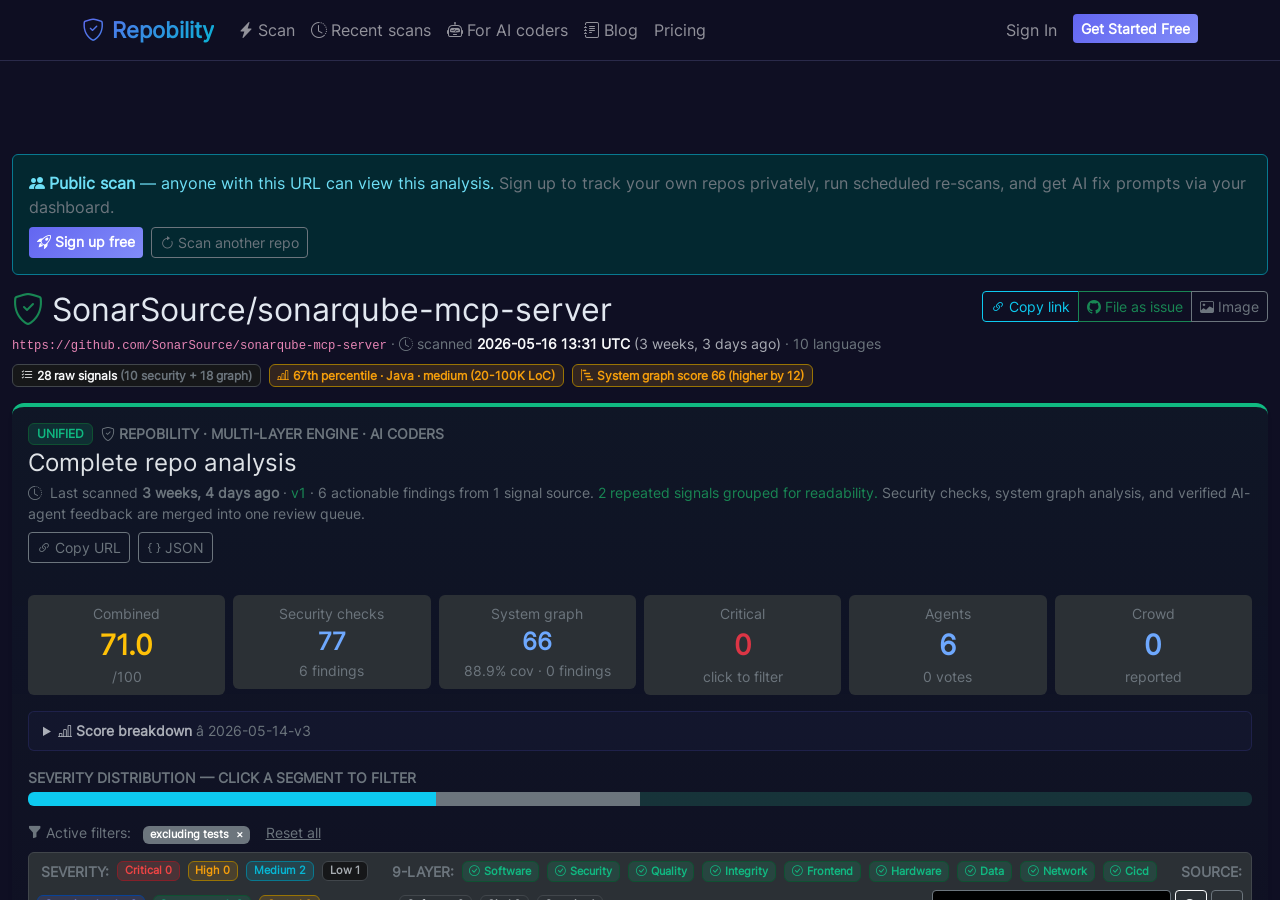View the Pricing page
1280x900 pixels.
click(680, 30)
